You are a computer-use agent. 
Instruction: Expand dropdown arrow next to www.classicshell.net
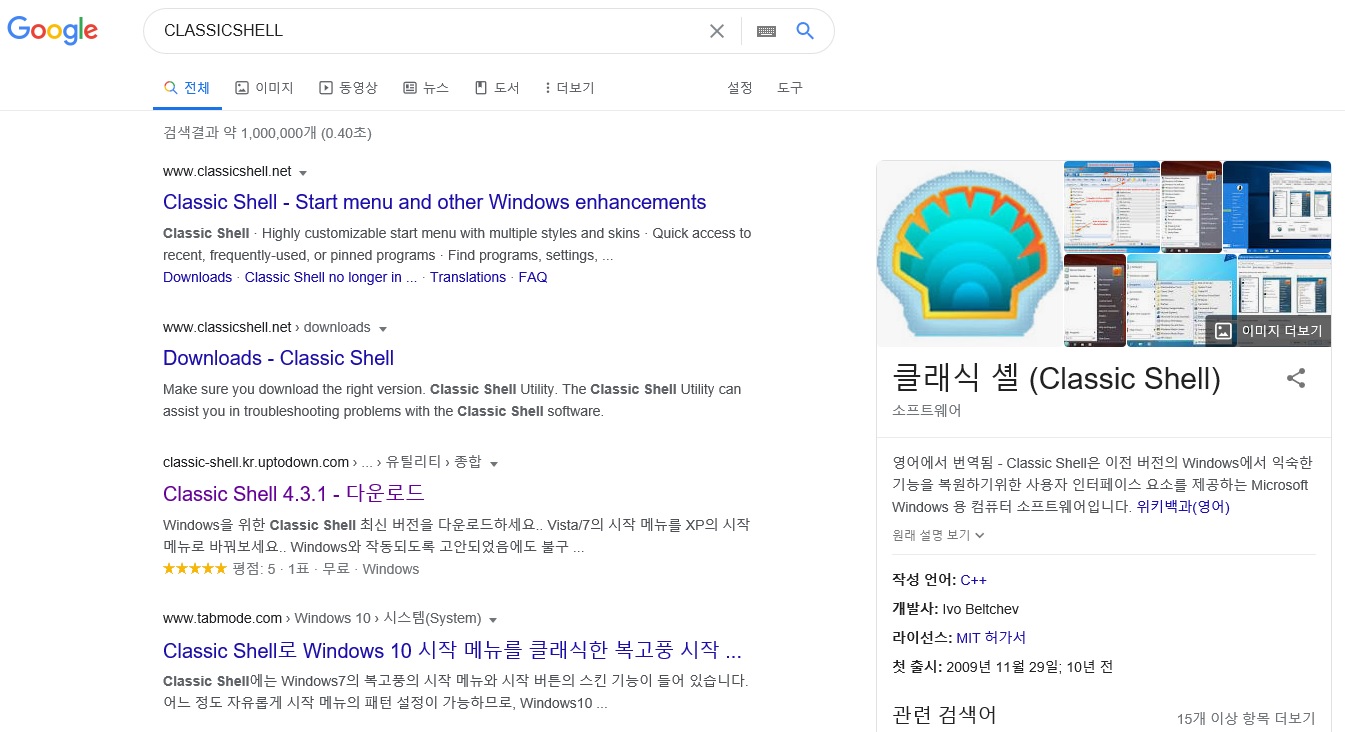[x=303, y=173]
